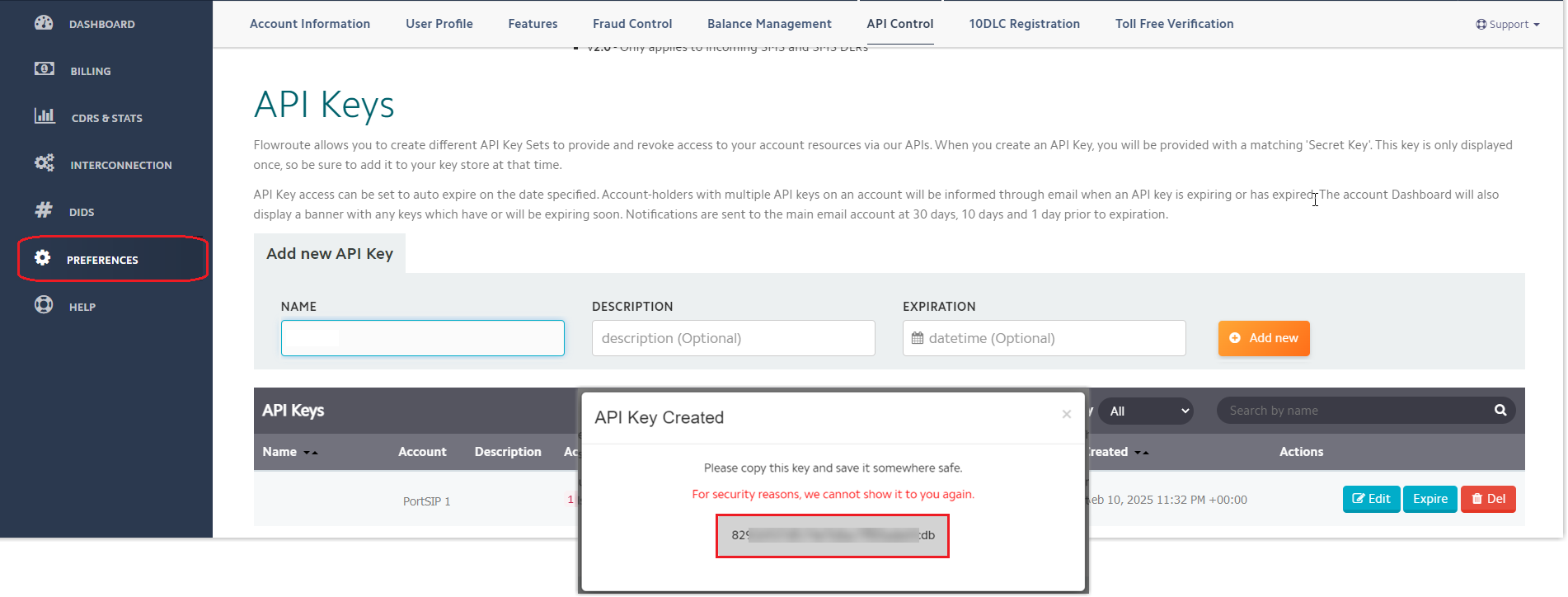Click the Expiration datetime field
1568x597 pixels.
pos(1044,338)
